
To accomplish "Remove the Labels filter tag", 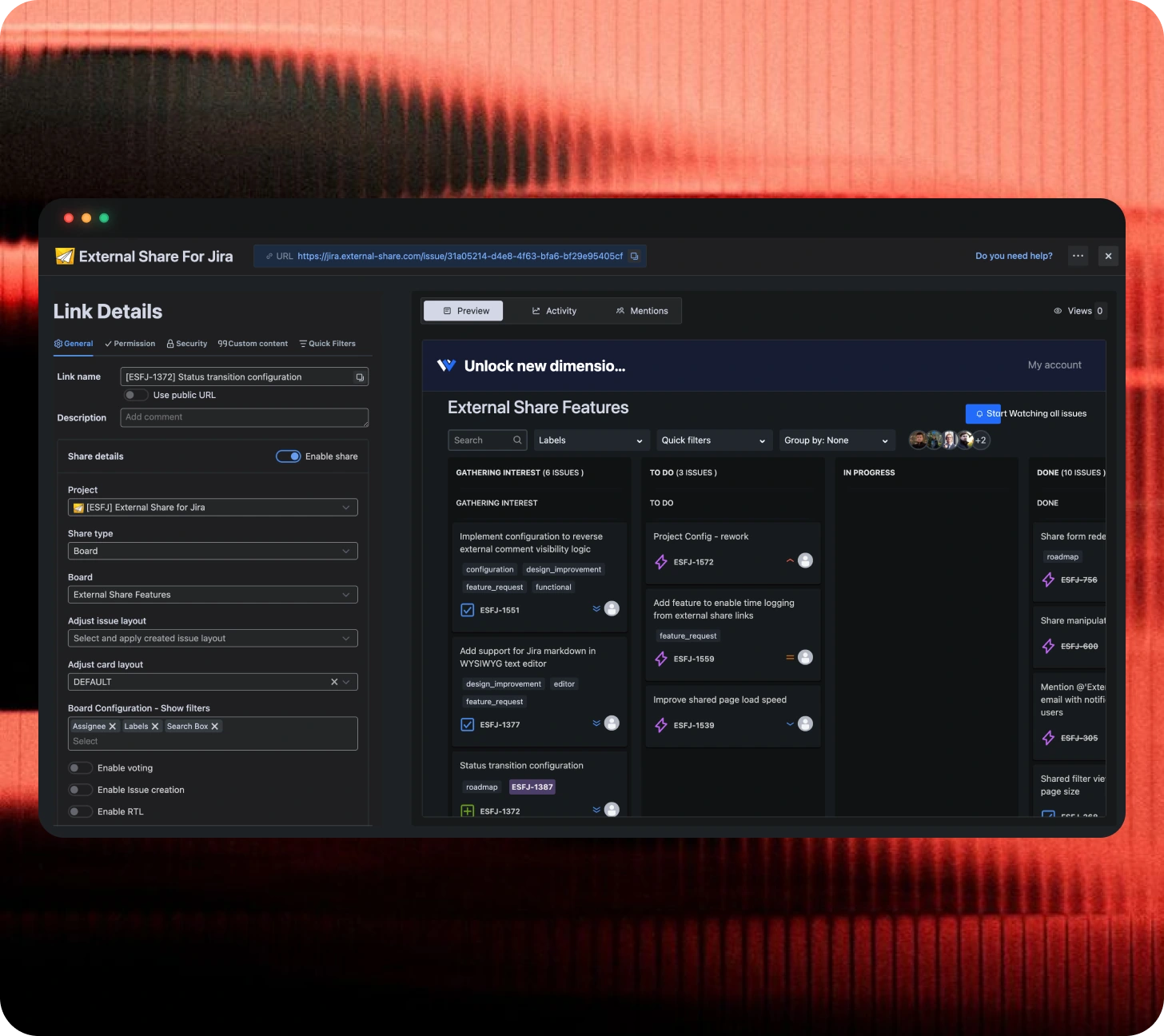I will click(155, 727).
